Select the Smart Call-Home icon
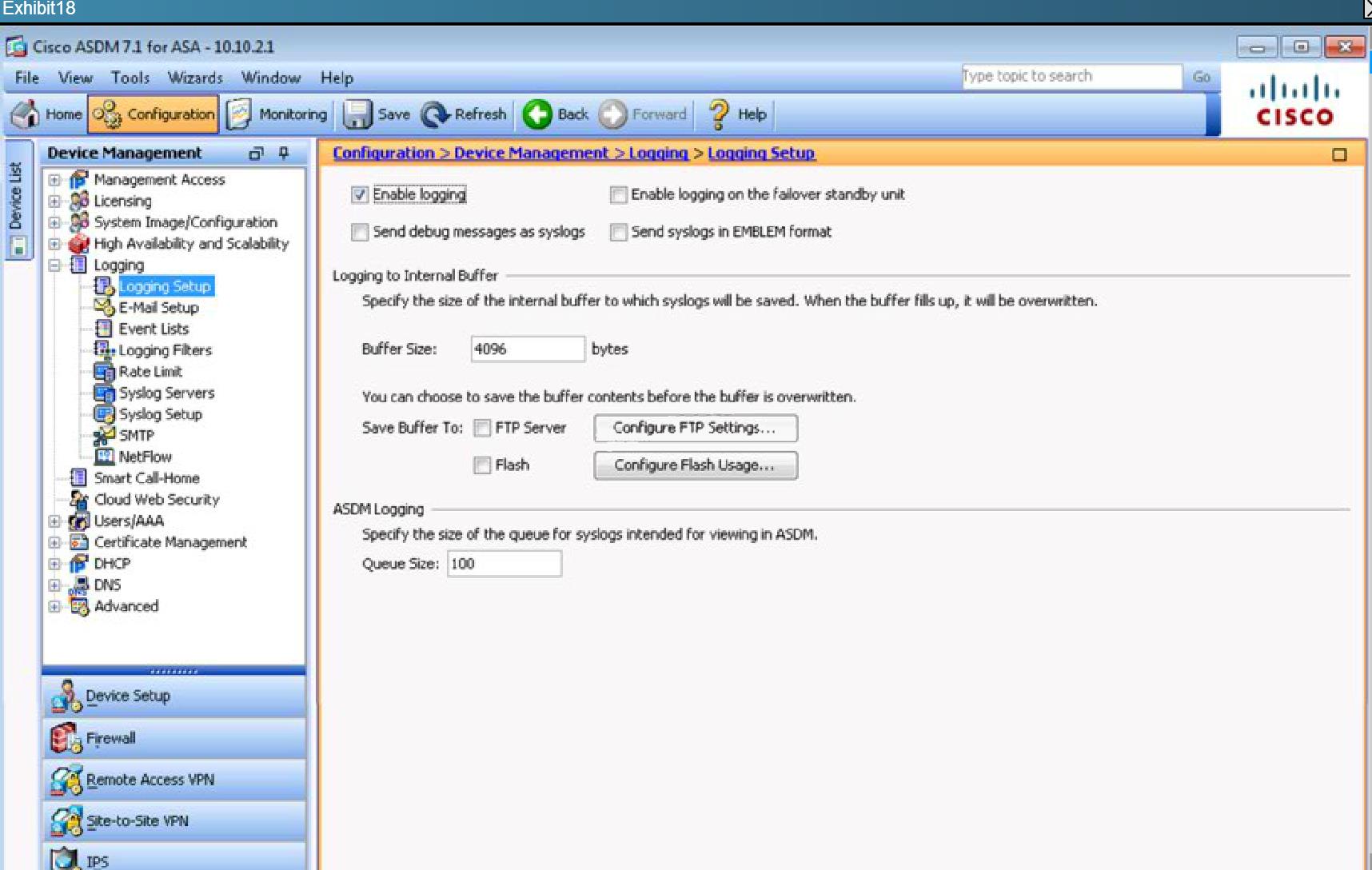The height and width of the screenshot is (870, 1372). [x=78, y=478]
